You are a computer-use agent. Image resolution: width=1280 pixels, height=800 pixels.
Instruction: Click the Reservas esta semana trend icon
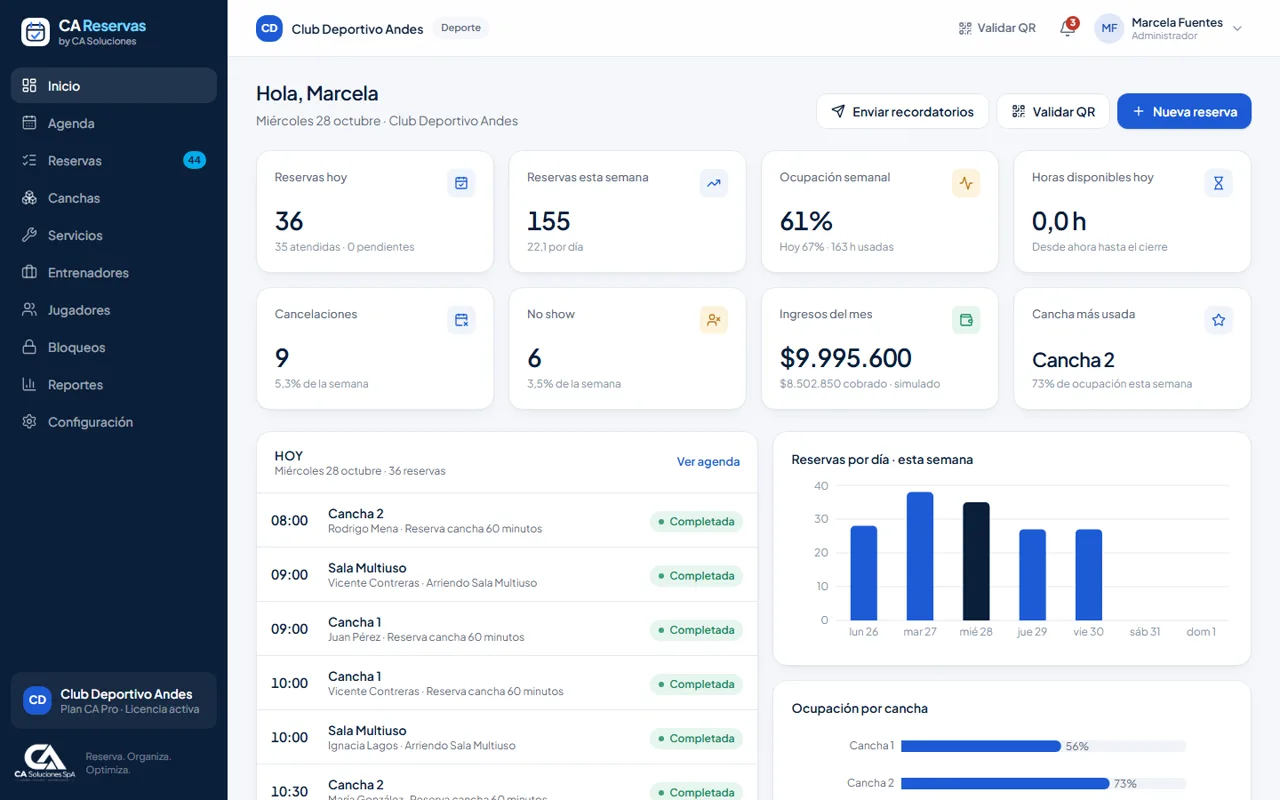[x=713, y=183]
